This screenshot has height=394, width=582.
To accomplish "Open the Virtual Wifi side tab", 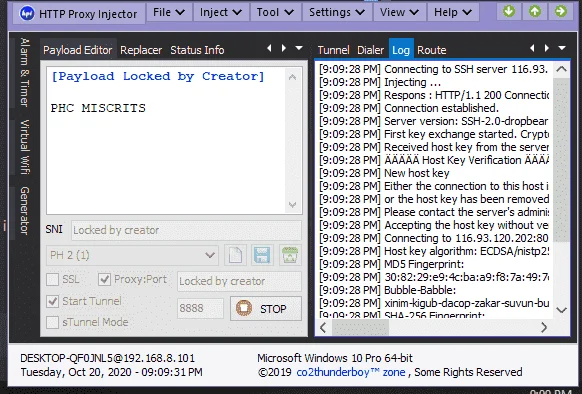I will (24, 147).
